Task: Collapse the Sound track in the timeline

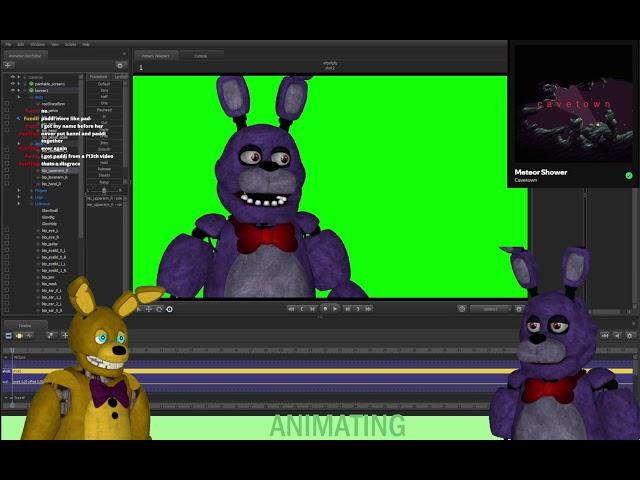Action: [x=6, y=398]
